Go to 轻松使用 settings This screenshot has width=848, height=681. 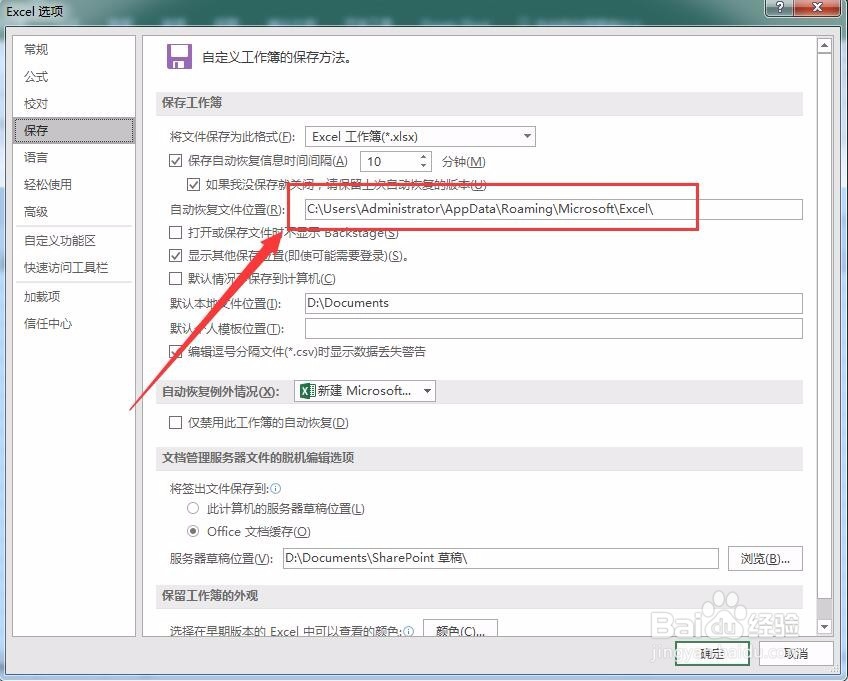click(x=74, y=184)
